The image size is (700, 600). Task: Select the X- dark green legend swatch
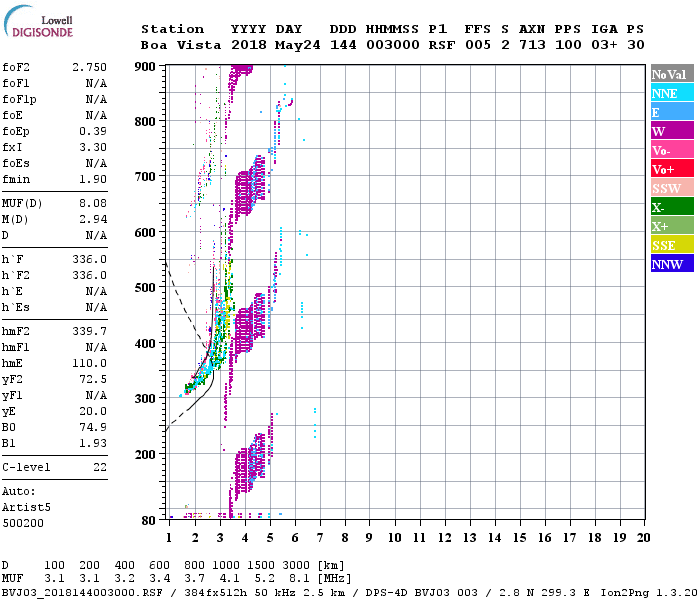672,207
